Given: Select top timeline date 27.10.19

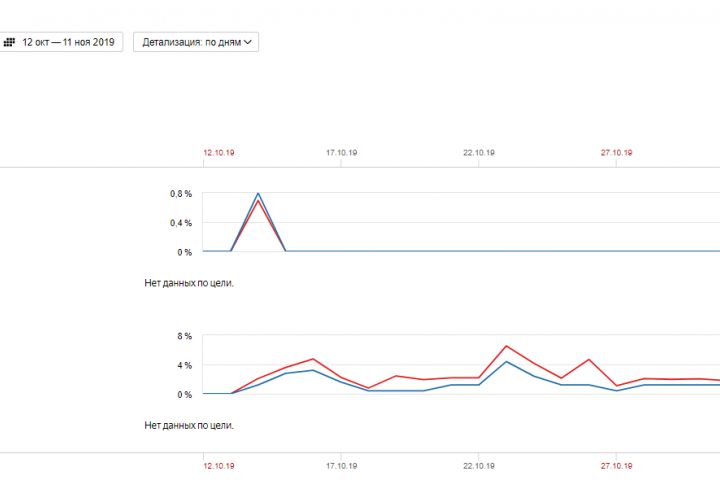Looking at the screenshot, I should 616,152.
